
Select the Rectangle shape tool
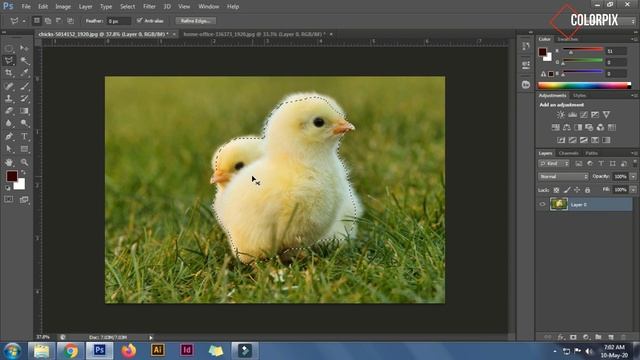(24, 149)
